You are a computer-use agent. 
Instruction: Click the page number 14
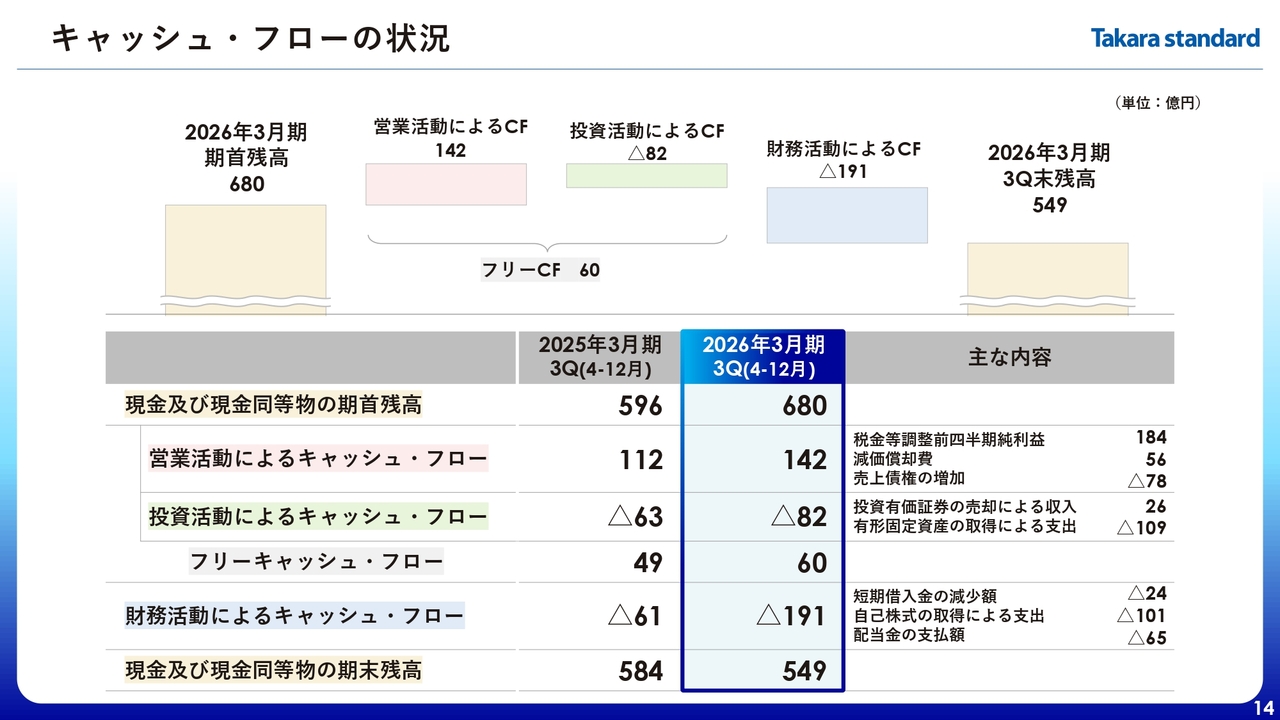tap(1263, 708)
